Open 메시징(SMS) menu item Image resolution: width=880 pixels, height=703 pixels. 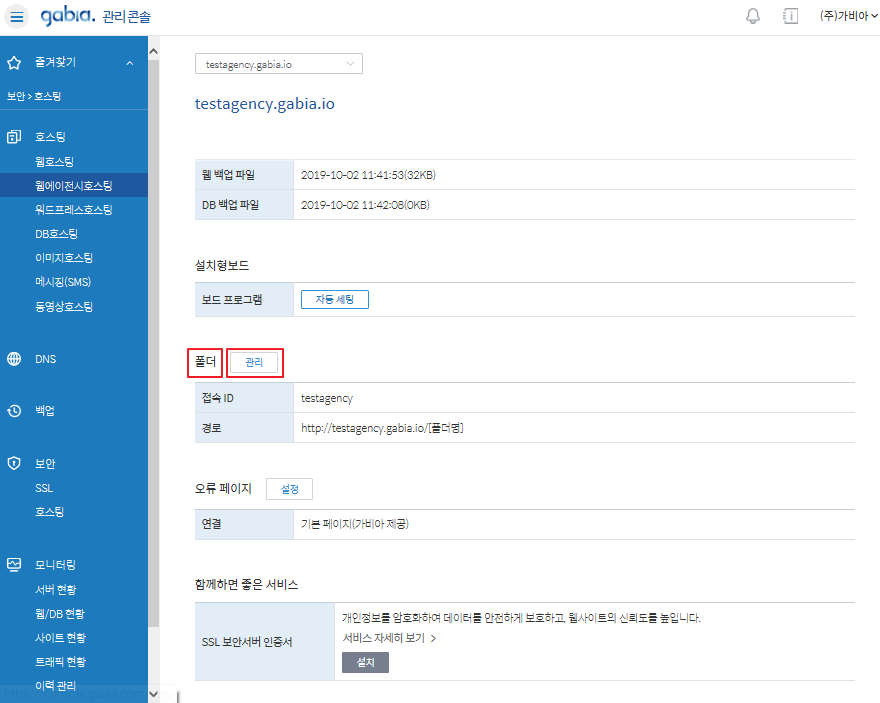63,282
